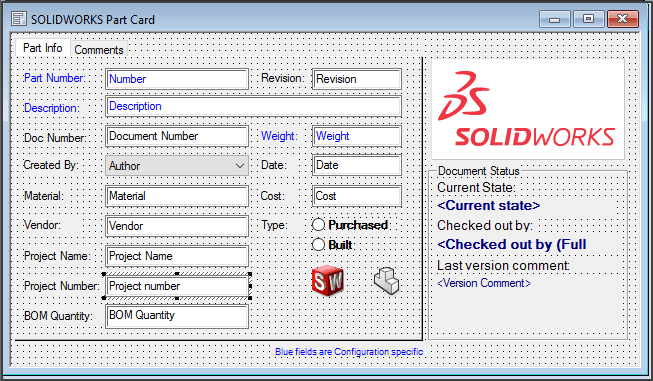Click the Weight input field
This screenshot has height=381, width=653.
pyautogui.click(x=357, y=136)
